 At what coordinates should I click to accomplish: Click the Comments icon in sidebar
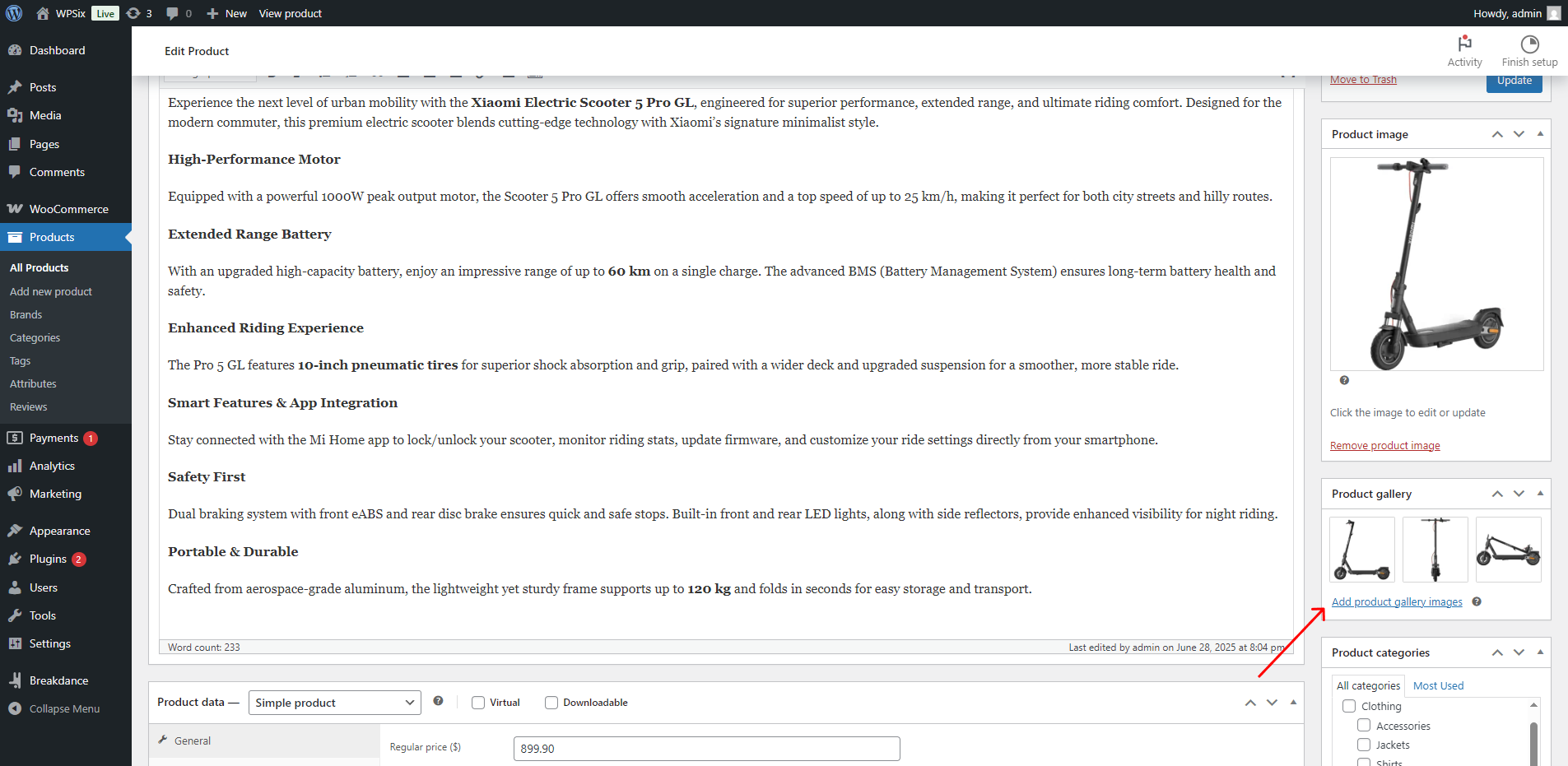(15, 172)
